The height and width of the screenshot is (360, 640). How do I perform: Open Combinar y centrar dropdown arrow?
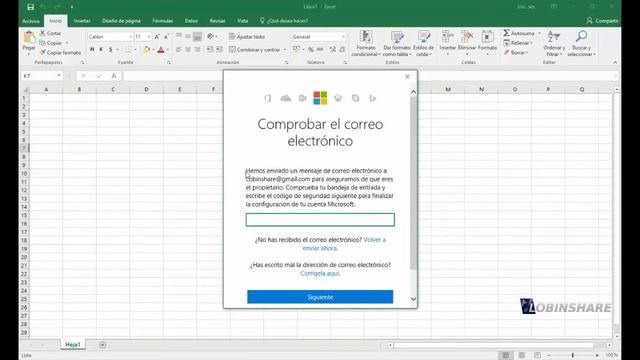pos(285,49)
